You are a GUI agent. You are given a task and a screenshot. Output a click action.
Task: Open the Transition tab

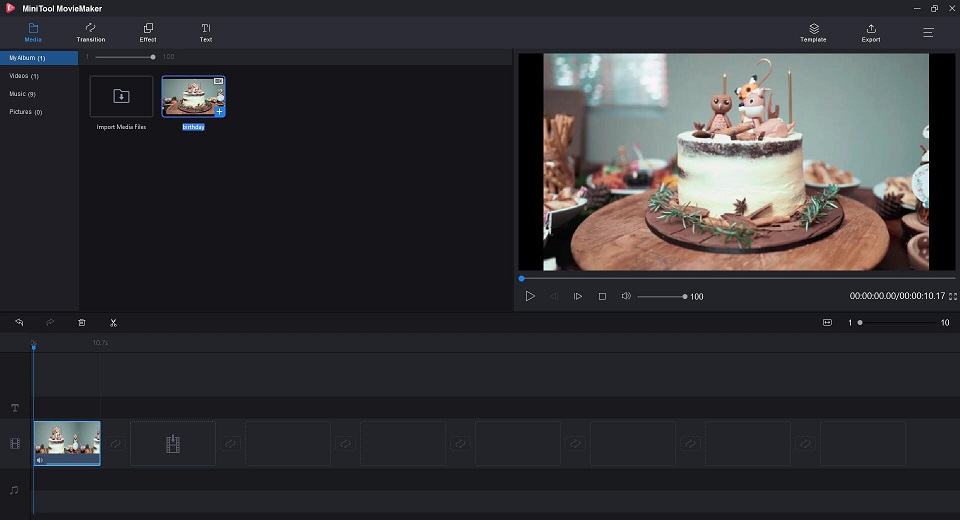(x=91, y=33)
